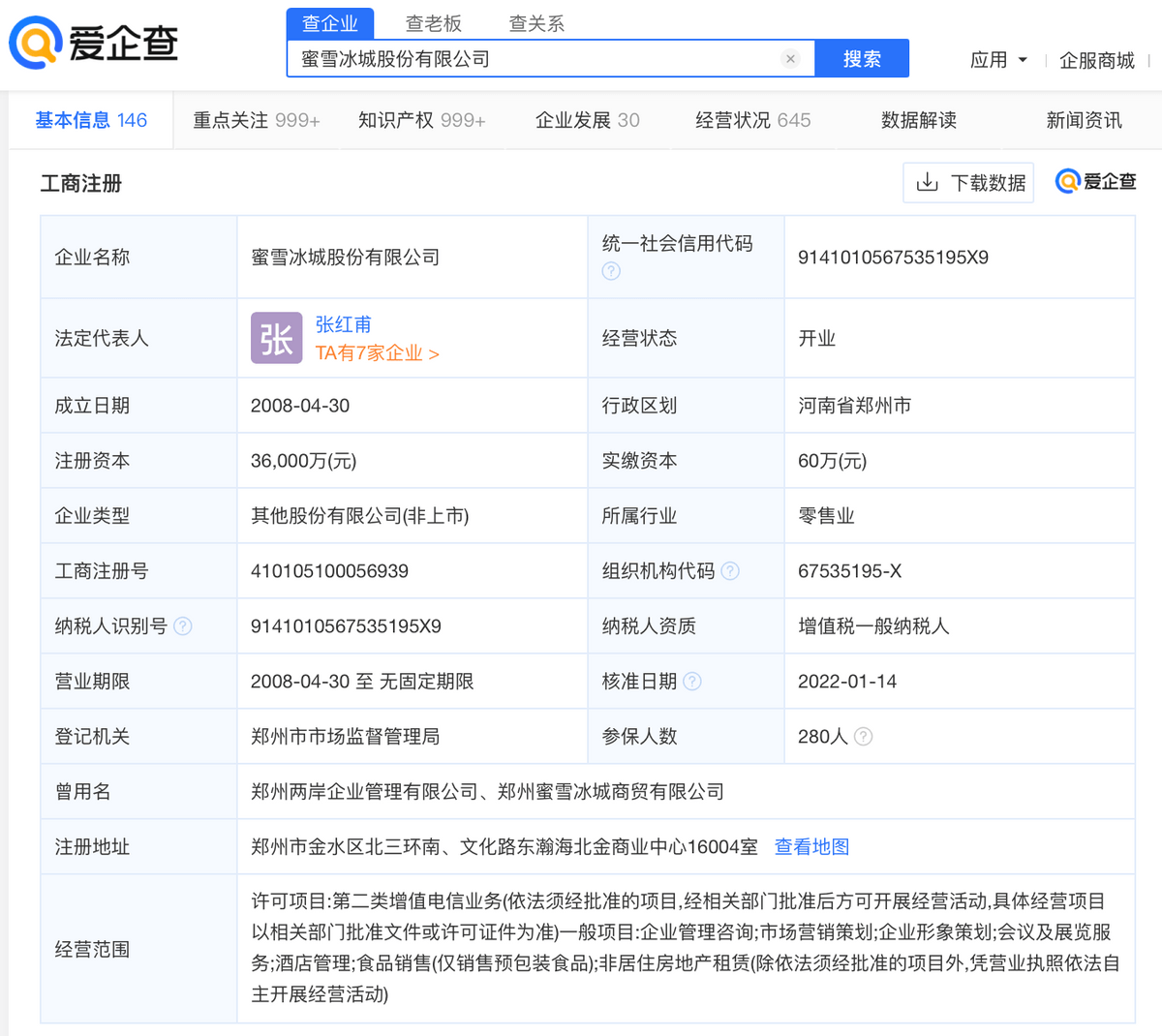Click the 经营状态 value 开业
Viewport: 1162px width, 1036px height.
point(816,338)
